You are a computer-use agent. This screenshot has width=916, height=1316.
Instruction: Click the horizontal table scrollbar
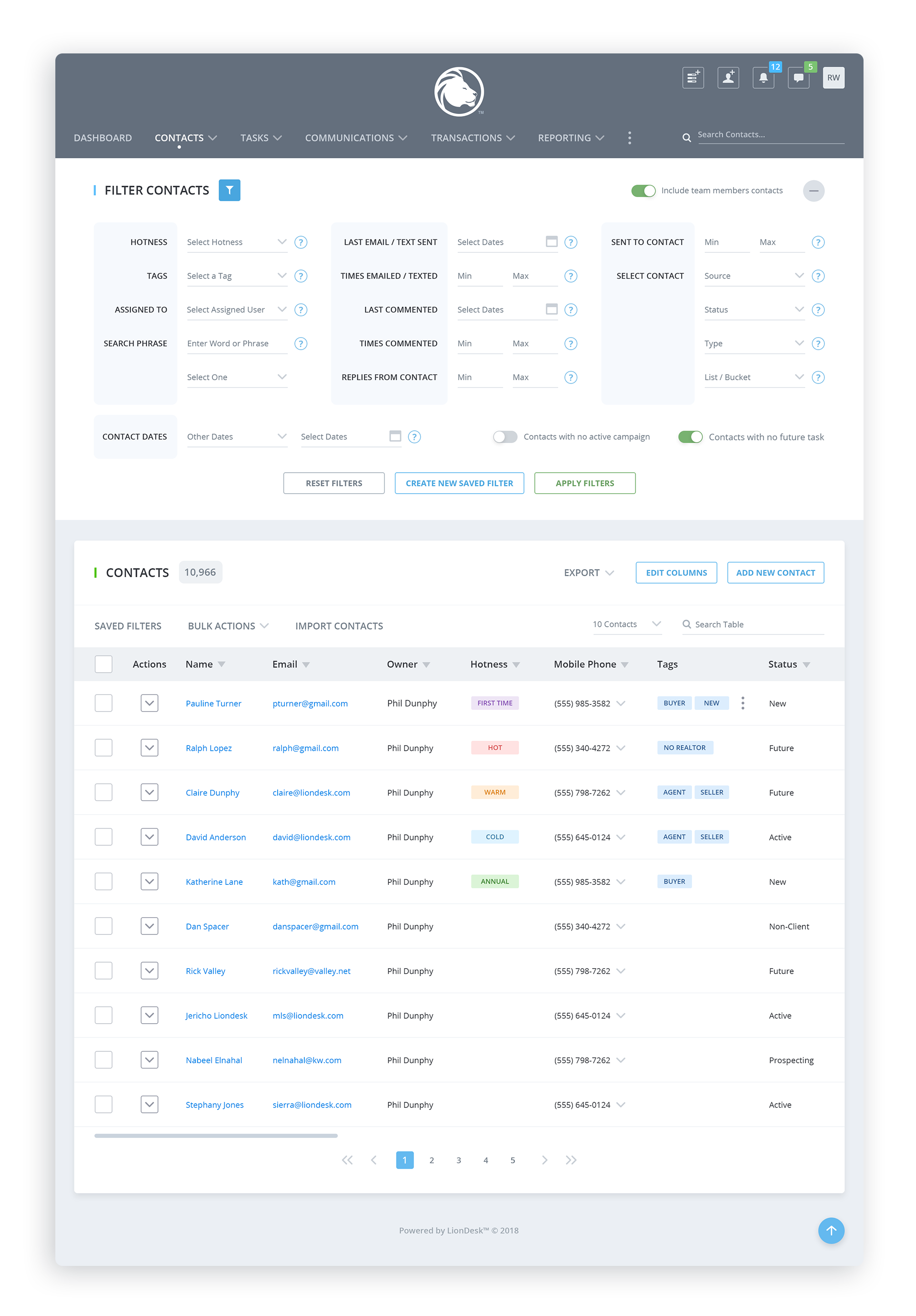[x=216, y=1135]
